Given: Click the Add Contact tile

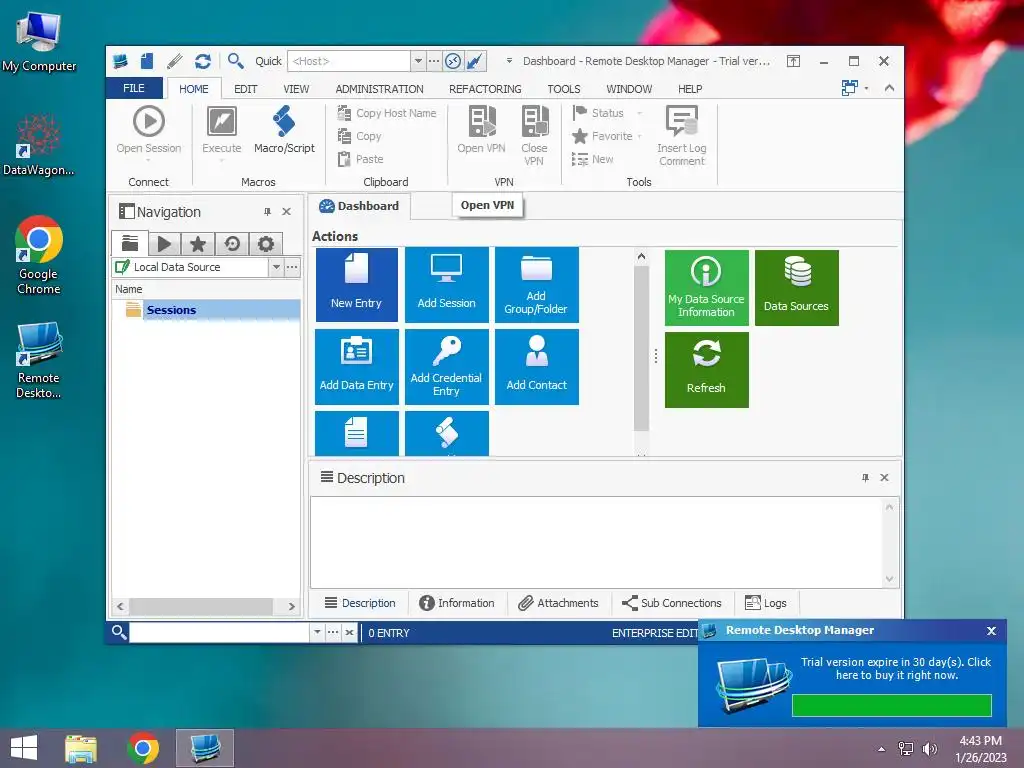Looking at the screenshot, I should coord(536,366).
